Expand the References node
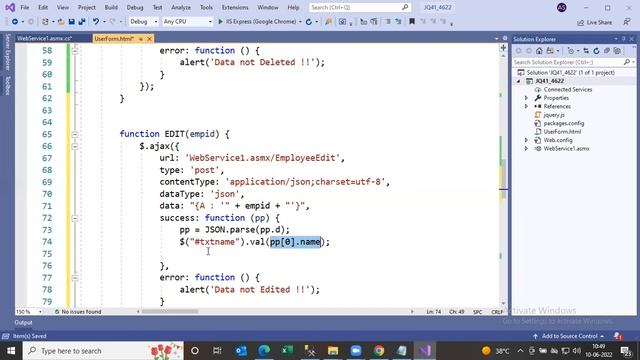The width and height of the screenshot is (640, 360). (x=527, y=106)
